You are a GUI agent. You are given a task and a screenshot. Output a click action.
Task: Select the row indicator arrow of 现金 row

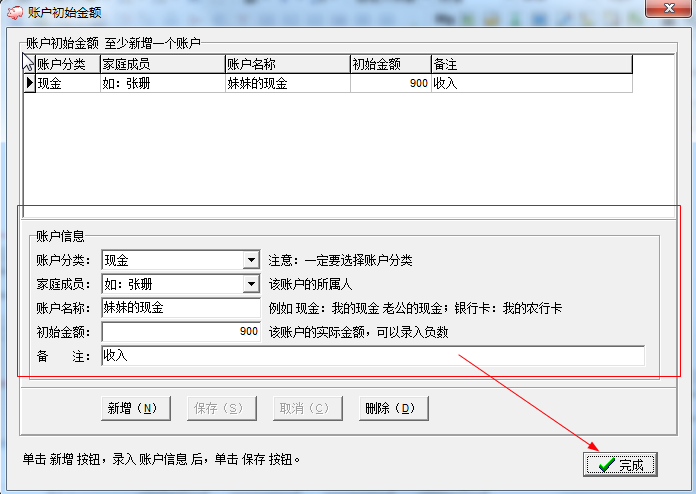tap(29, 83)
